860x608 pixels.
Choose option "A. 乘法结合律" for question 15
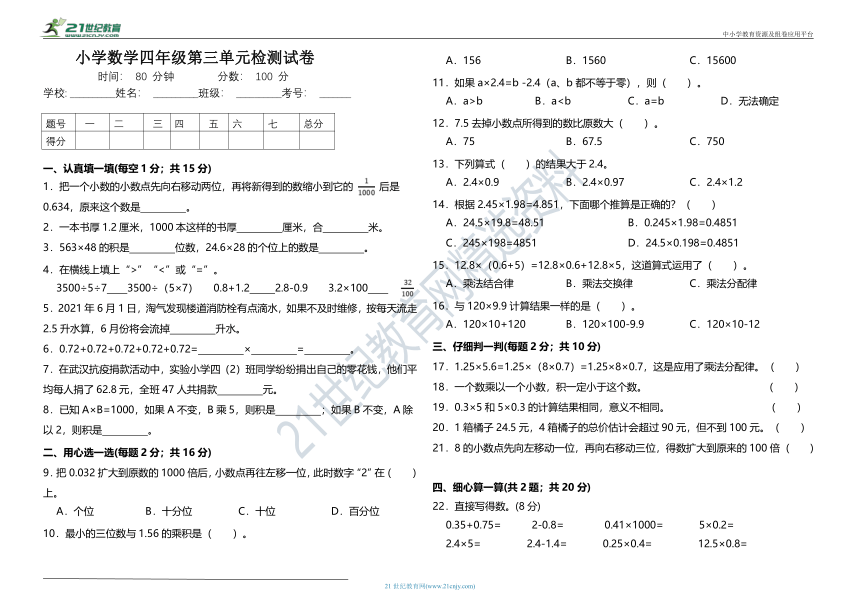480,283
